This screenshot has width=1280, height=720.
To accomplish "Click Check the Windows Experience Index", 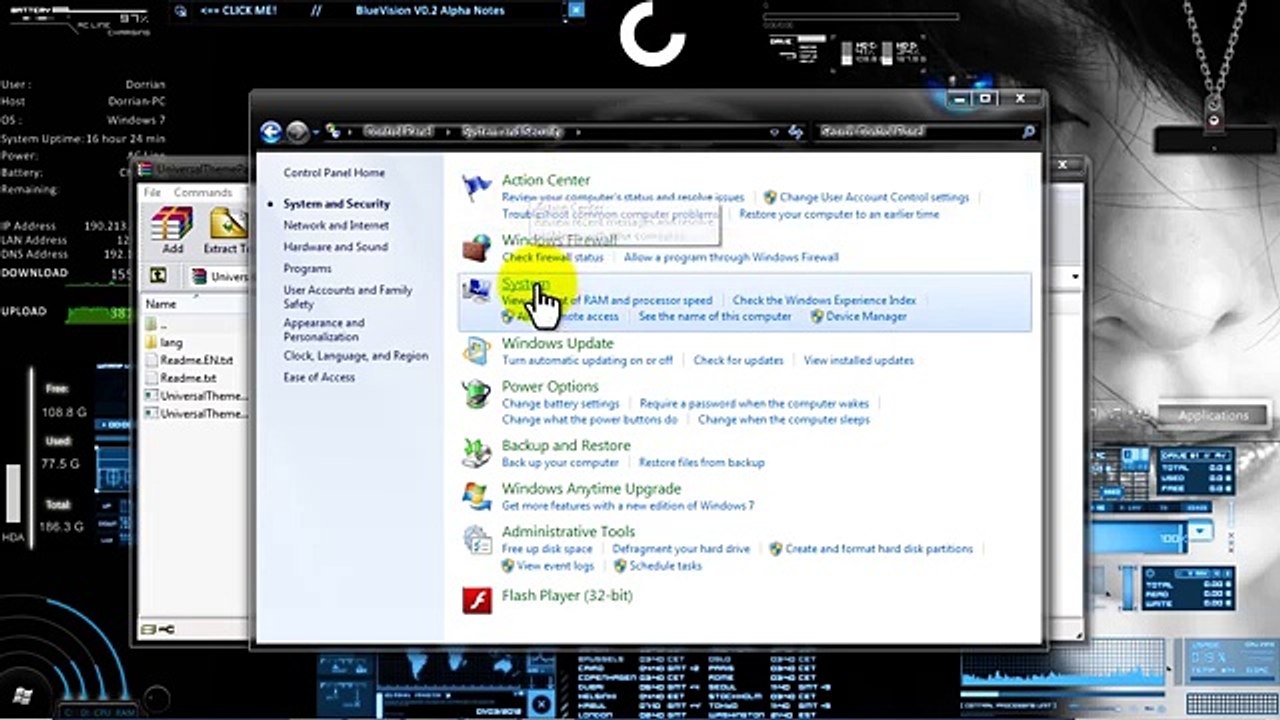I will click(x=824, y=300).
